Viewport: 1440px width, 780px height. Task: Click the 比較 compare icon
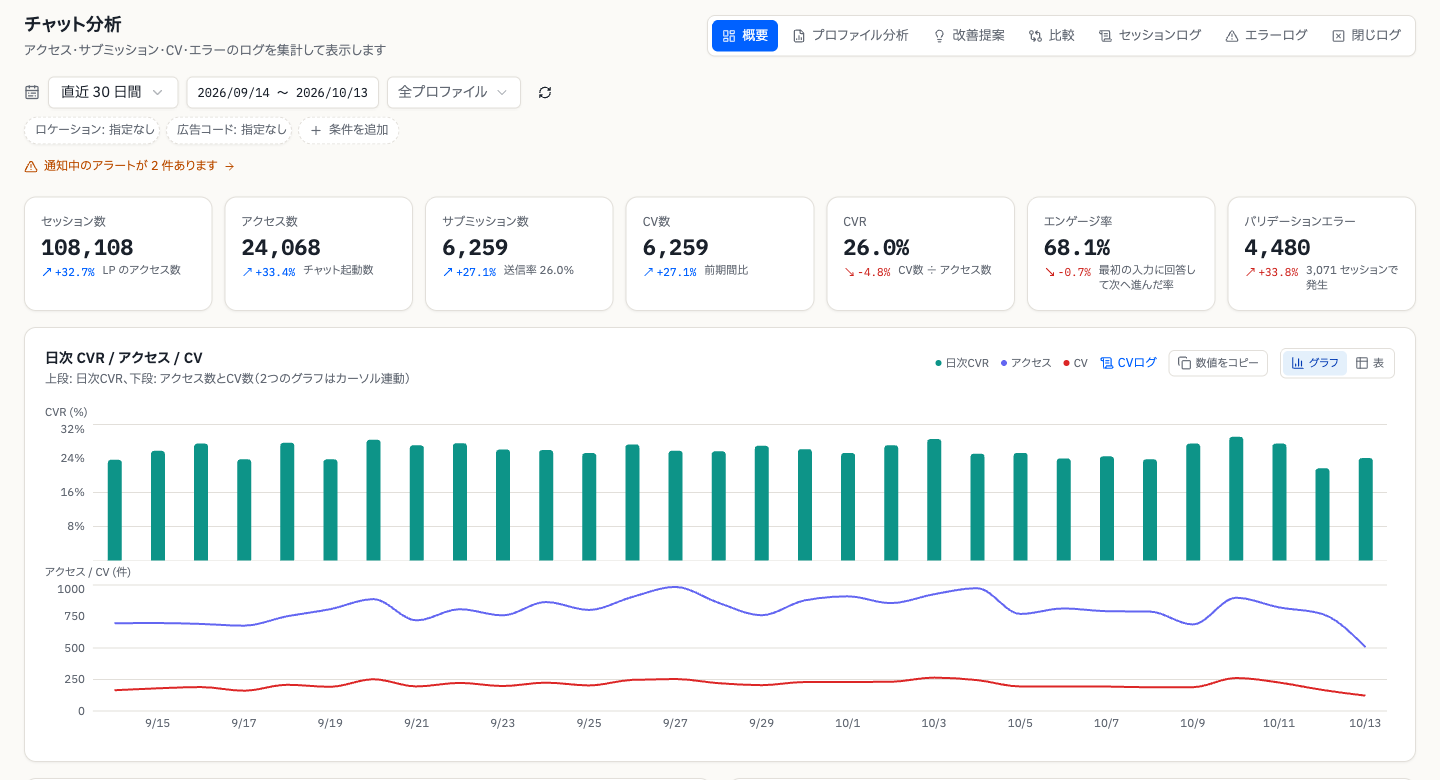(x=1036, y=36)
